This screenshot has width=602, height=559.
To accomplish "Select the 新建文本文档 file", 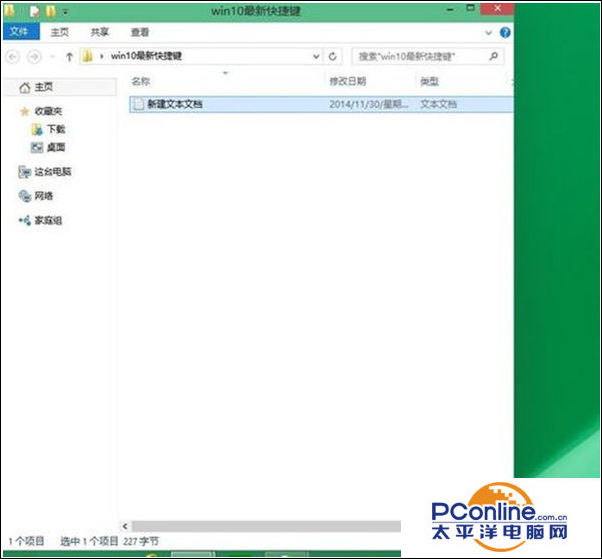I will point(175,103).
